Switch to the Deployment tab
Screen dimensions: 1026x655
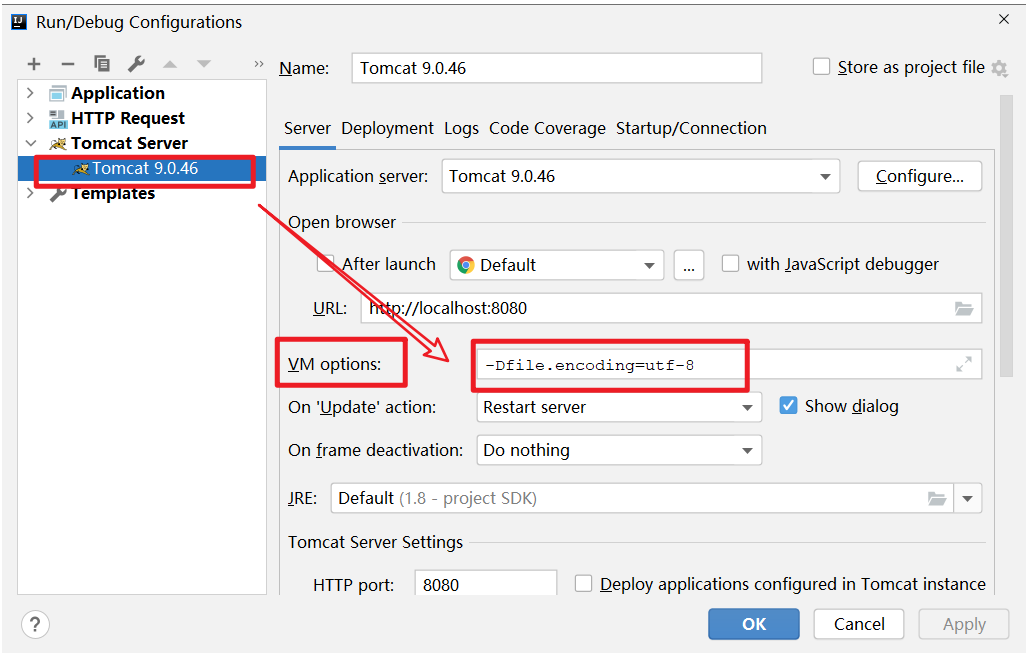[387, 128]
